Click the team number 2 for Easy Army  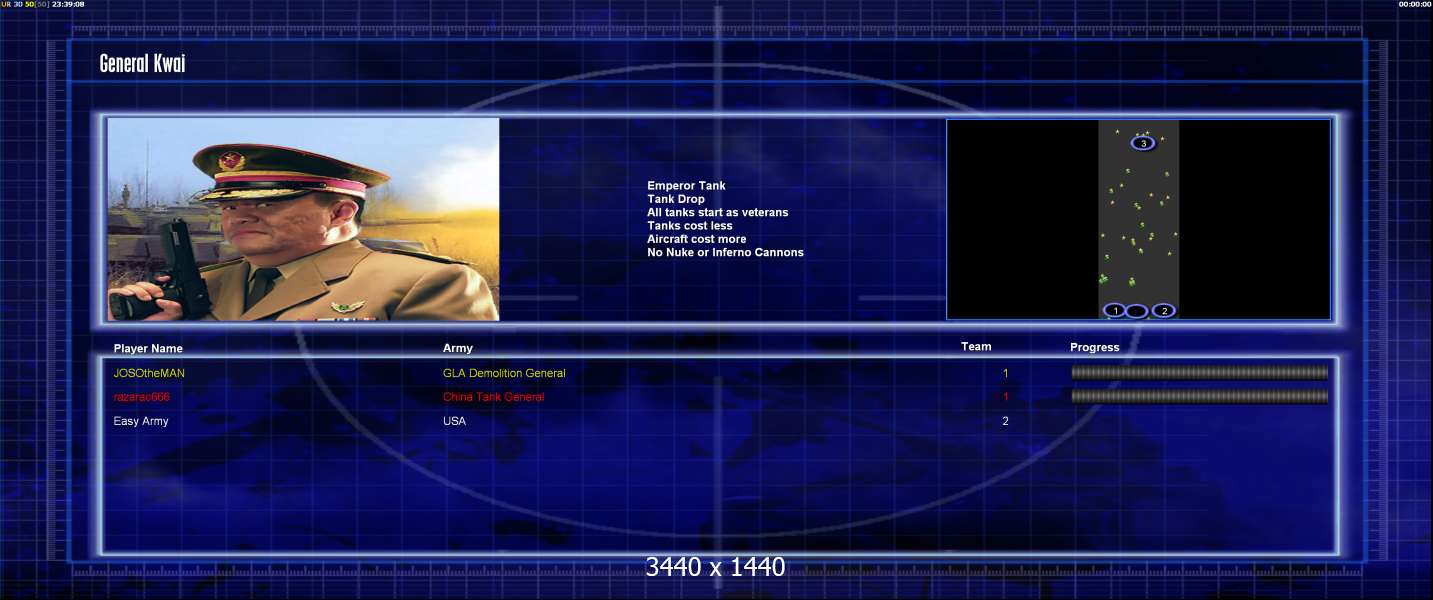1006,421
